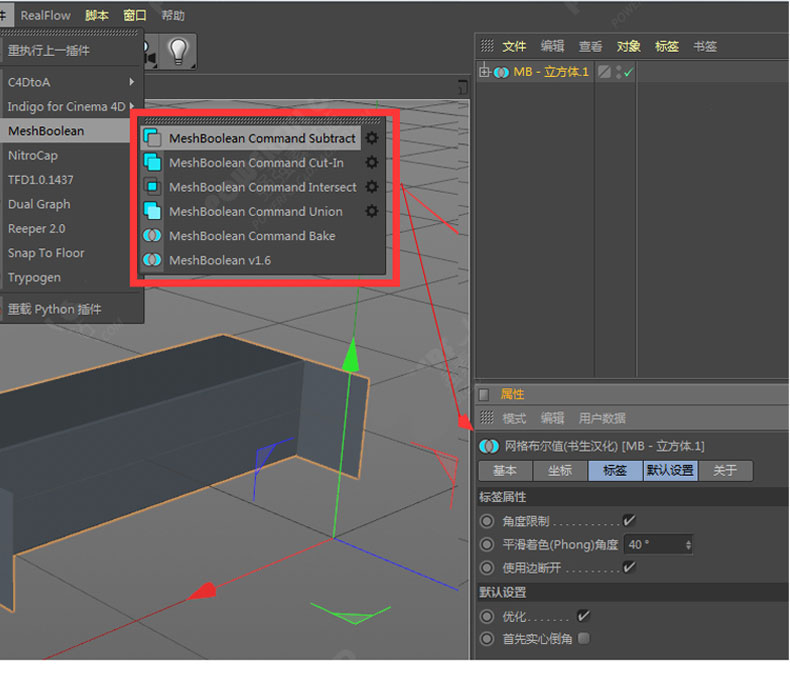Click red X axis arrow handle

[203, 590]
